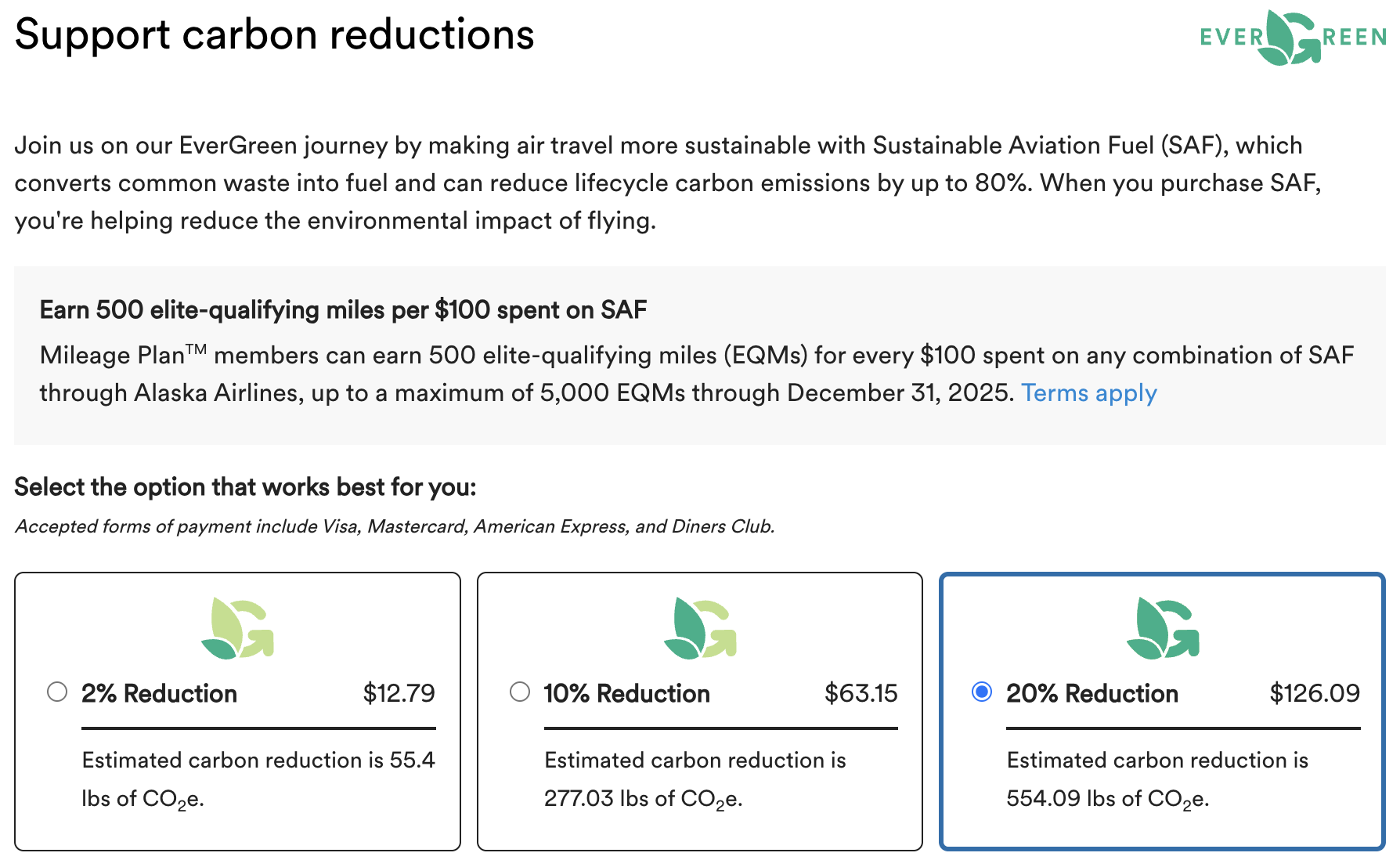This screenshot has width=1400, height=860.
Task: Toggle the 20% Reduction radio button
Action: click(x=982, y=692)
